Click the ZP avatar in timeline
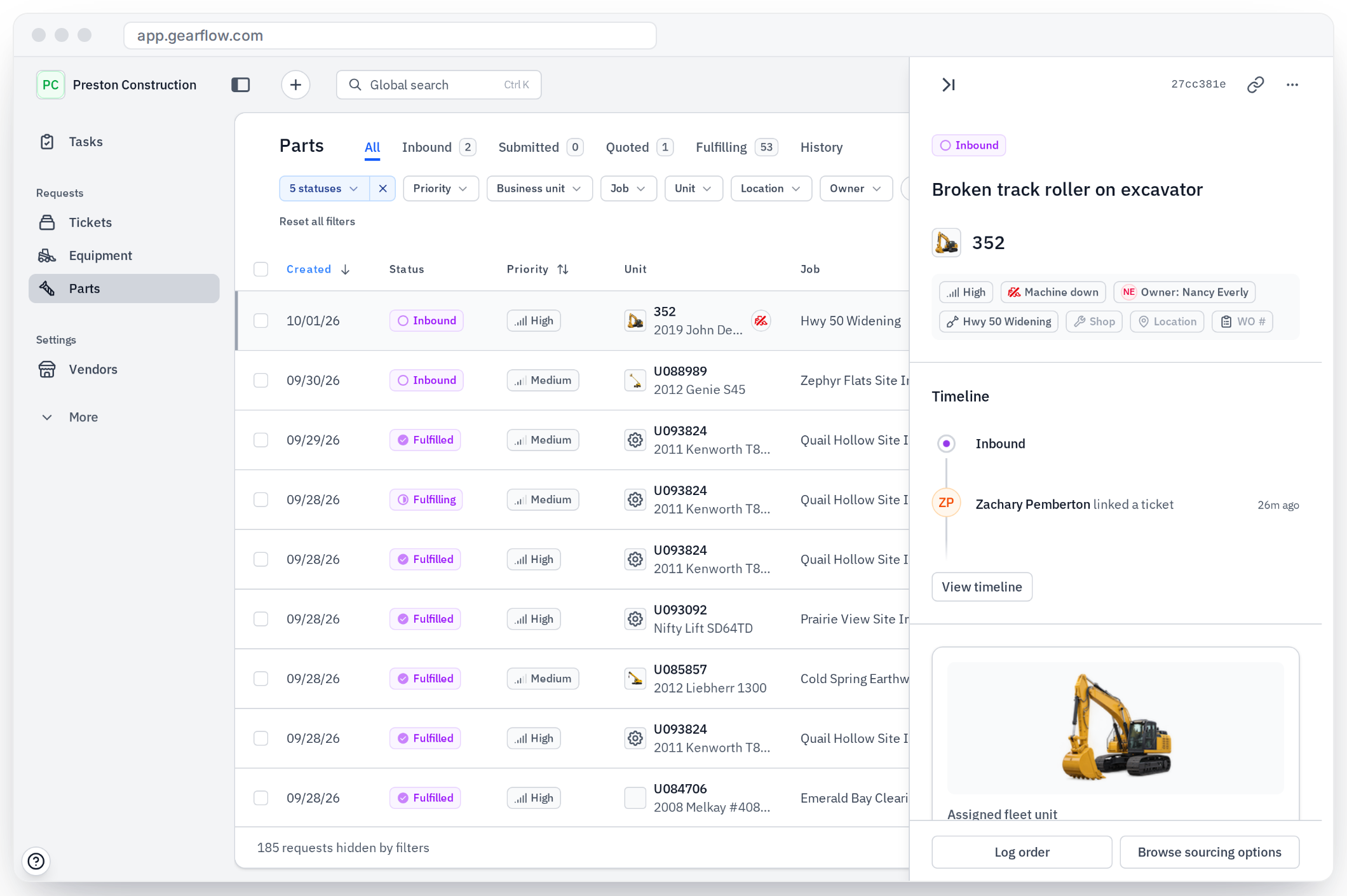Viewport: 1347px width, 896px height. [x=946, y=503]
